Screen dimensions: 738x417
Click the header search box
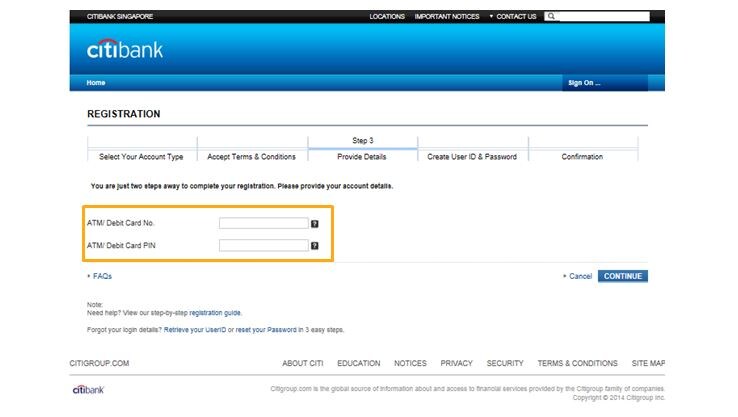click(x=603, y=17)
